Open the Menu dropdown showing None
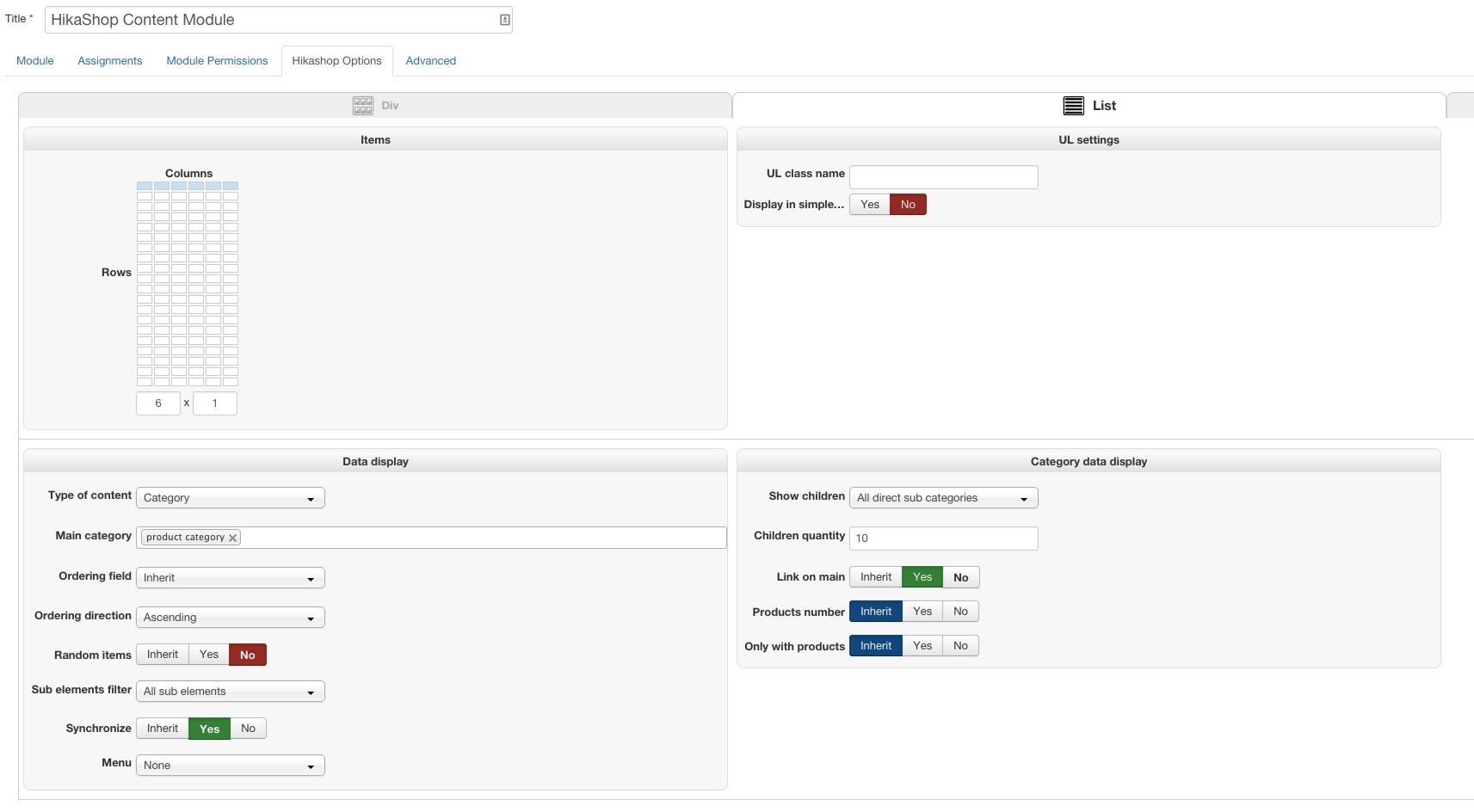The width and height of the screenshot is (1474, 812). tap(230, 766)
